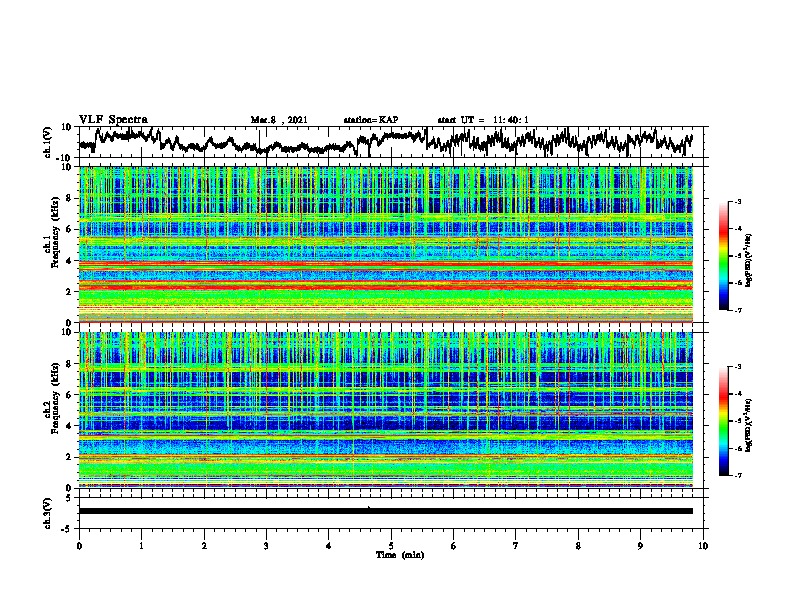Click time axis tick label '0'
792x612 pixels.
click(79, 546)
